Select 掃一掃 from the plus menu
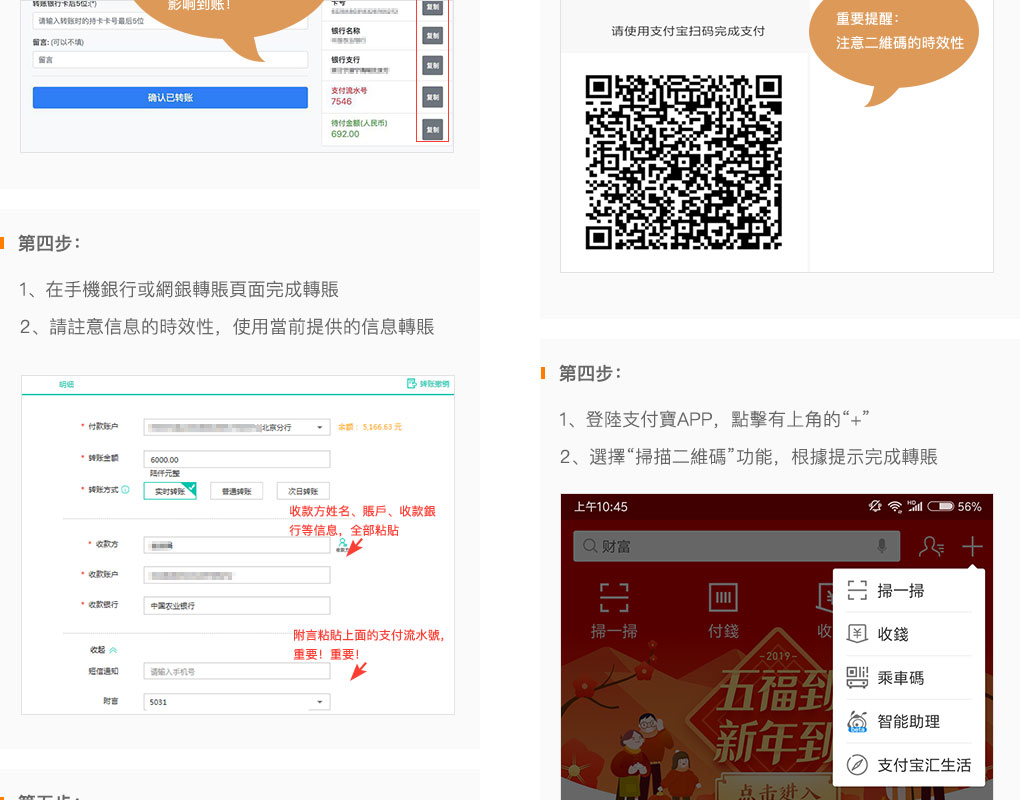 [907, 591]
